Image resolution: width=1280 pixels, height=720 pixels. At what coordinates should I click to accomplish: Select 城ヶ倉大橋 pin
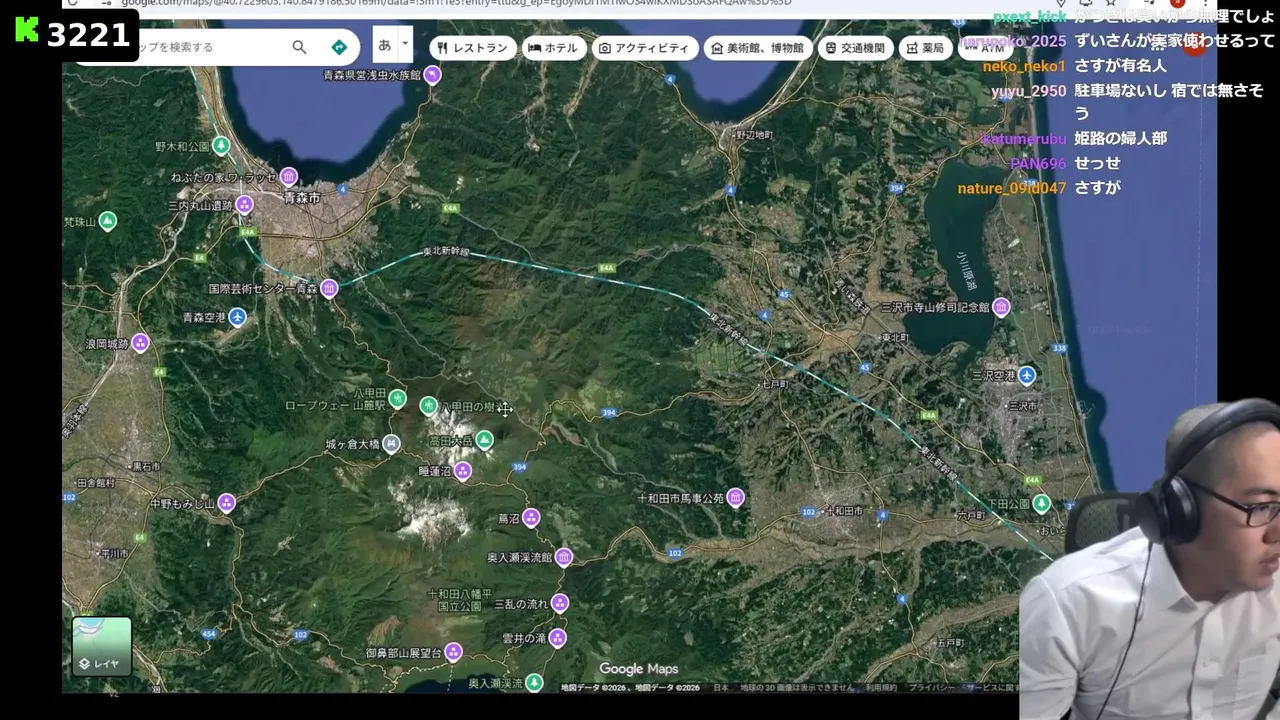tap(391, 443)
